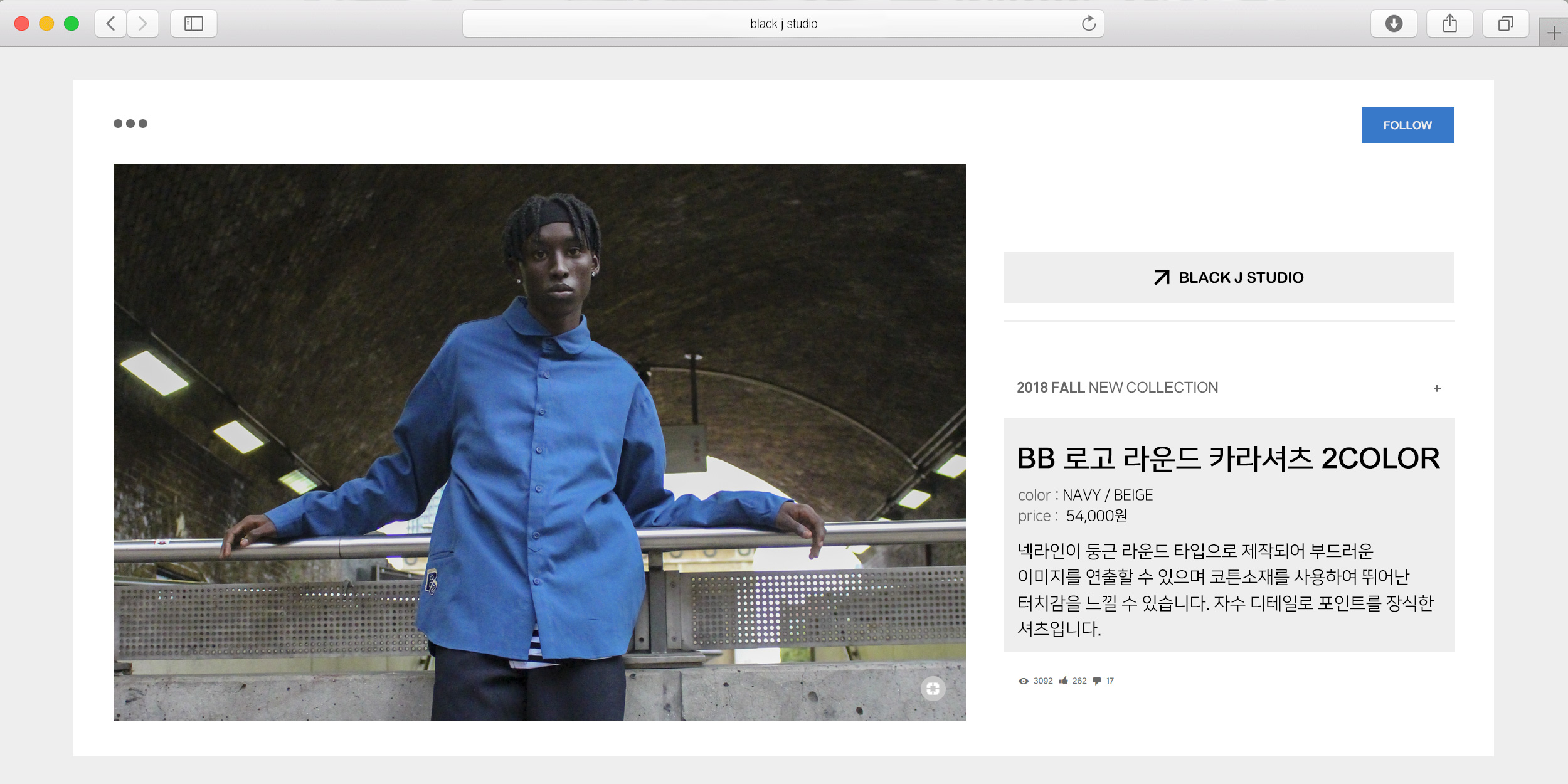This screenshot has height=784, width=1568.
Task: Go back with the Safari back arrow
Action: coord(111,24)
